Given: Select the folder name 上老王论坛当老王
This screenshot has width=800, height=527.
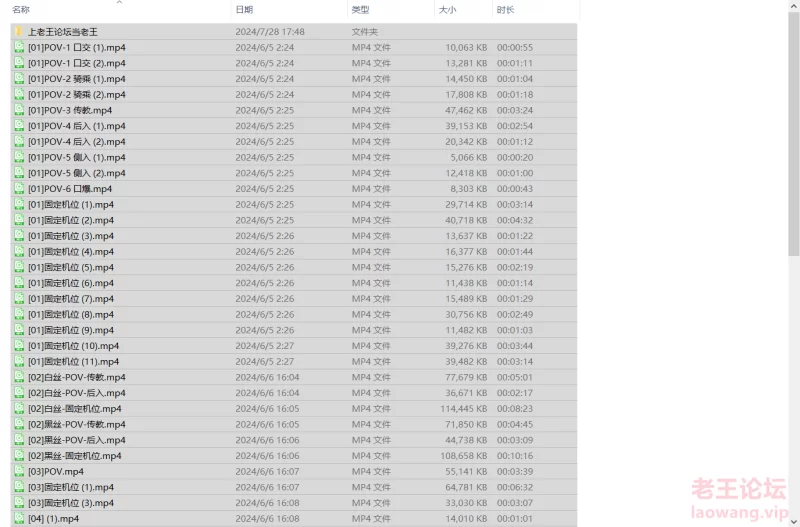Looking at the screenshot, I should pyautogui.click(x=62, y=32).
